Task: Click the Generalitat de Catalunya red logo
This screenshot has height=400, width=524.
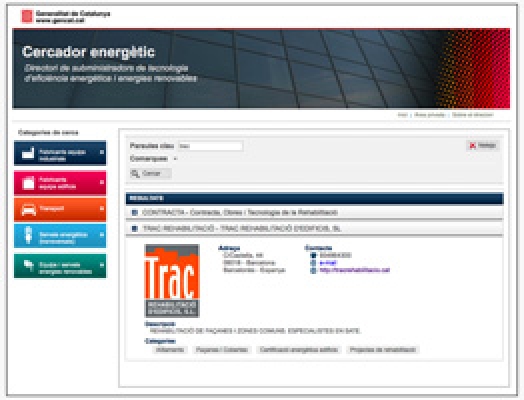Action: [x=27, y=16]
